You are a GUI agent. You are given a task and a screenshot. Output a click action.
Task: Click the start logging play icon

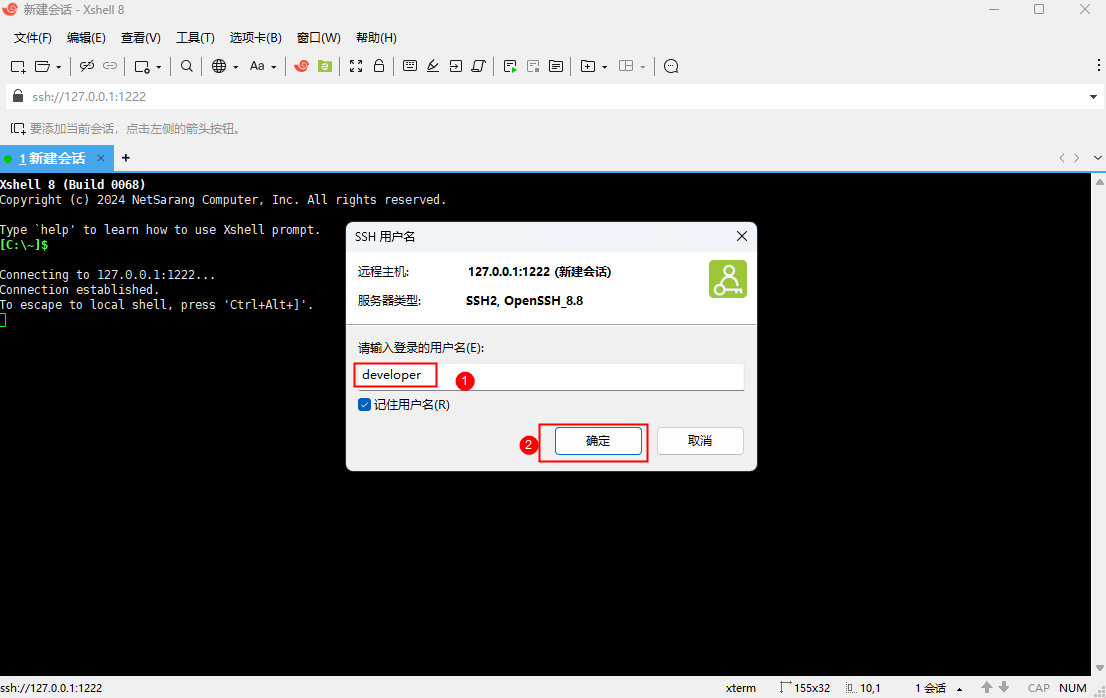pyautogui.click(x=510, y=66)
